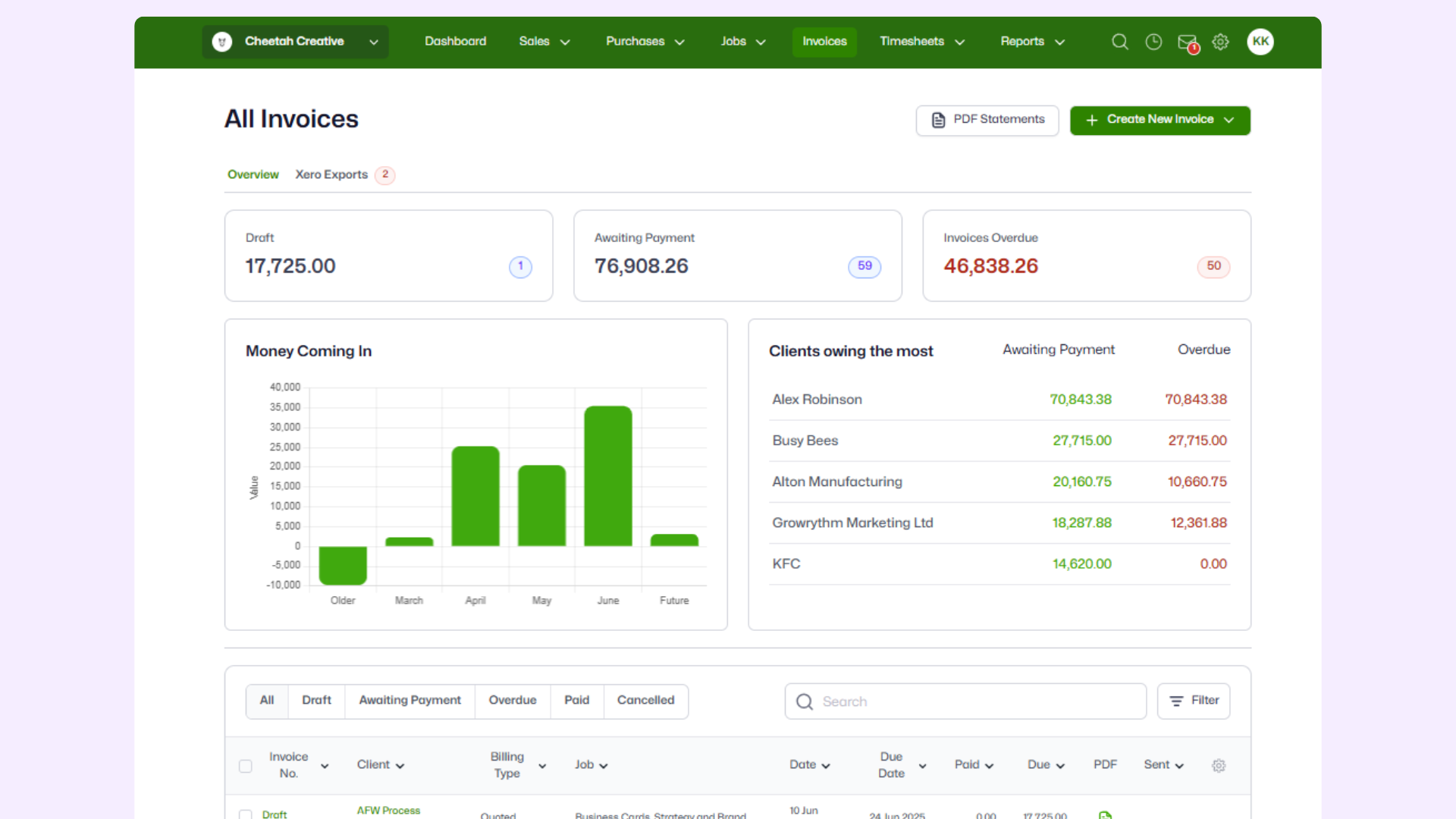Switch to the Xero Exports tab
Viewport: 1456px width, 819px height.
331,174
